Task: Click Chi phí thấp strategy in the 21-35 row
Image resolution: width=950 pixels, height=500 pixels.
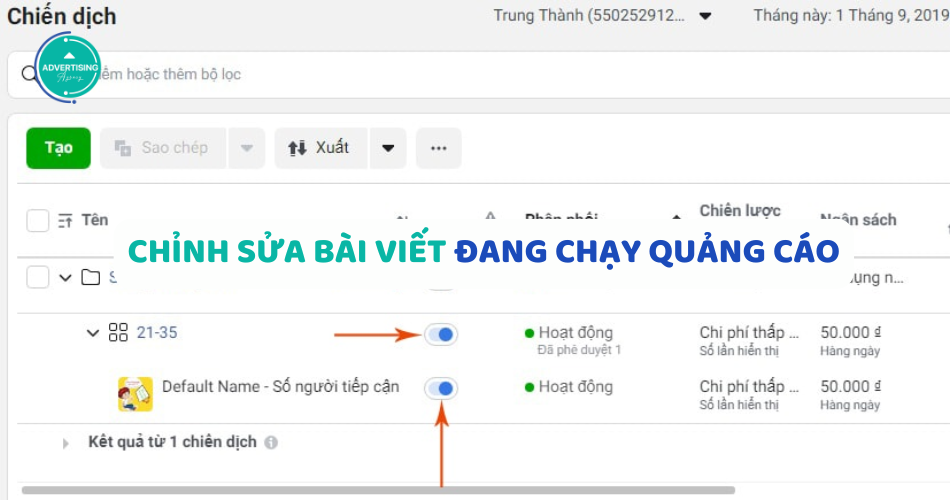Action: [x=749, y=332]
